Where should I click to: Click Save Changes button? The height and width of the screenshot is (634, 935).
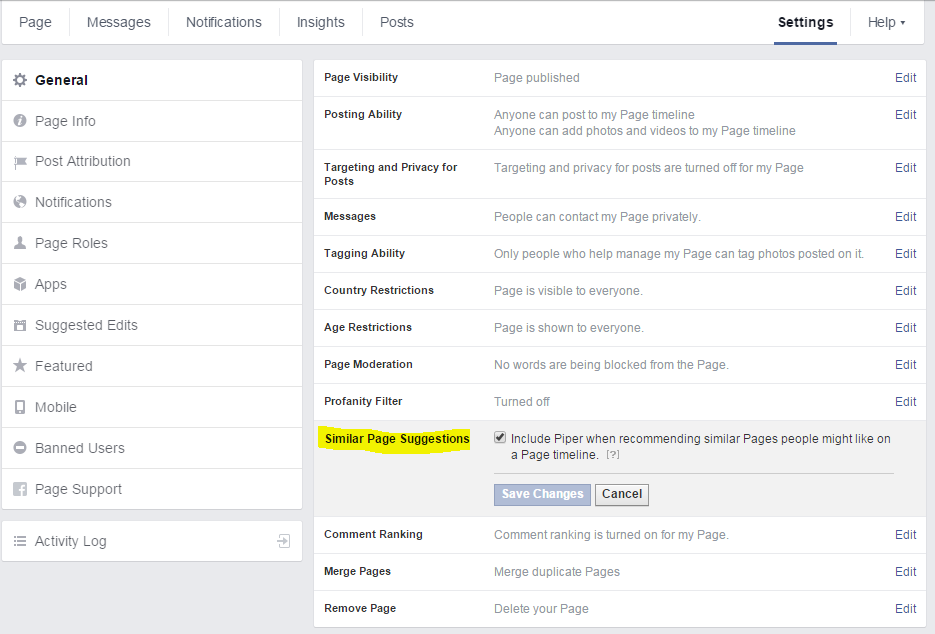click(x=542, y=494)
